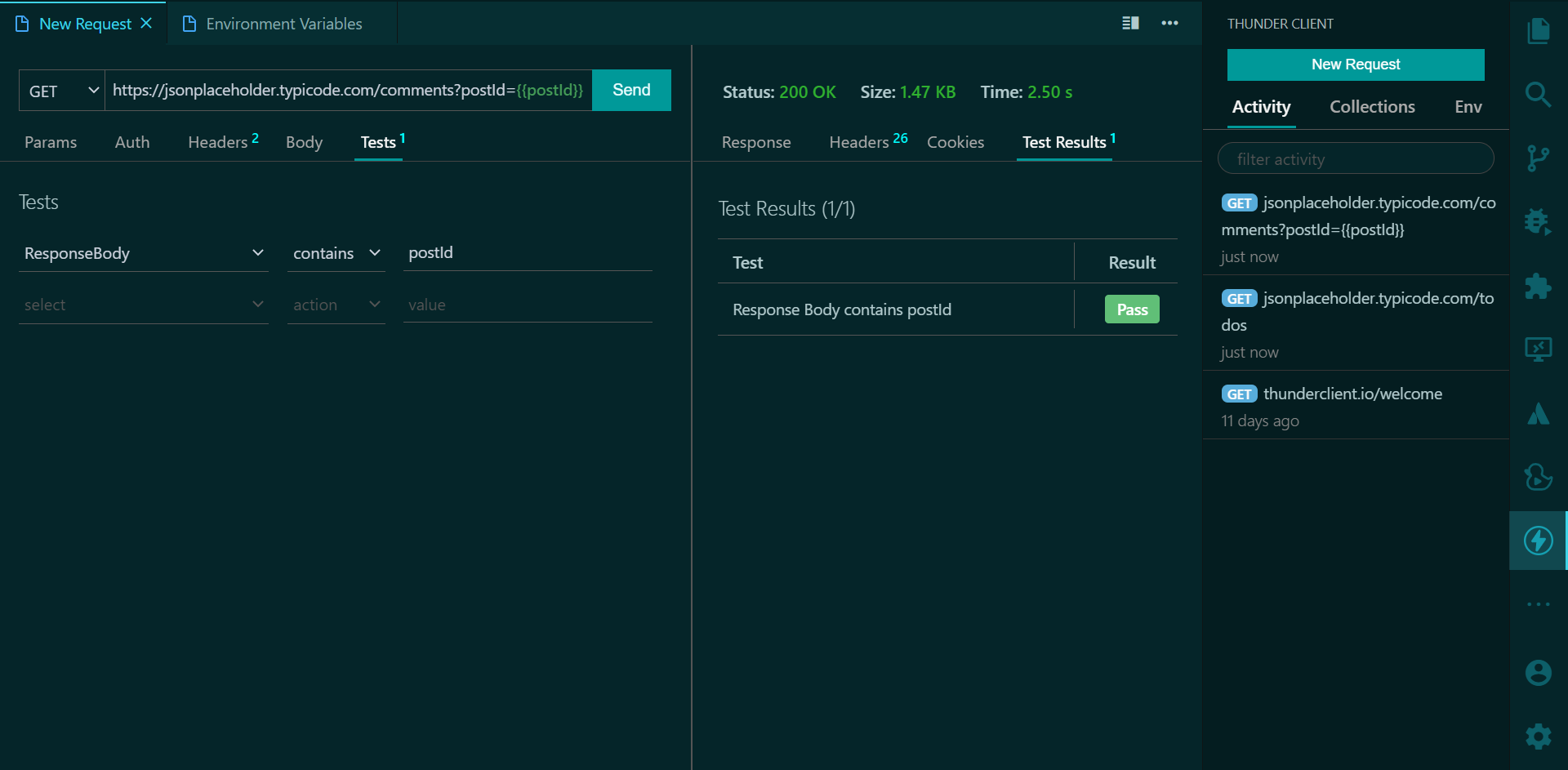Close the New Request tab
The width and height of the screenshot is (1568, 770).
click(x=146, y=23)
